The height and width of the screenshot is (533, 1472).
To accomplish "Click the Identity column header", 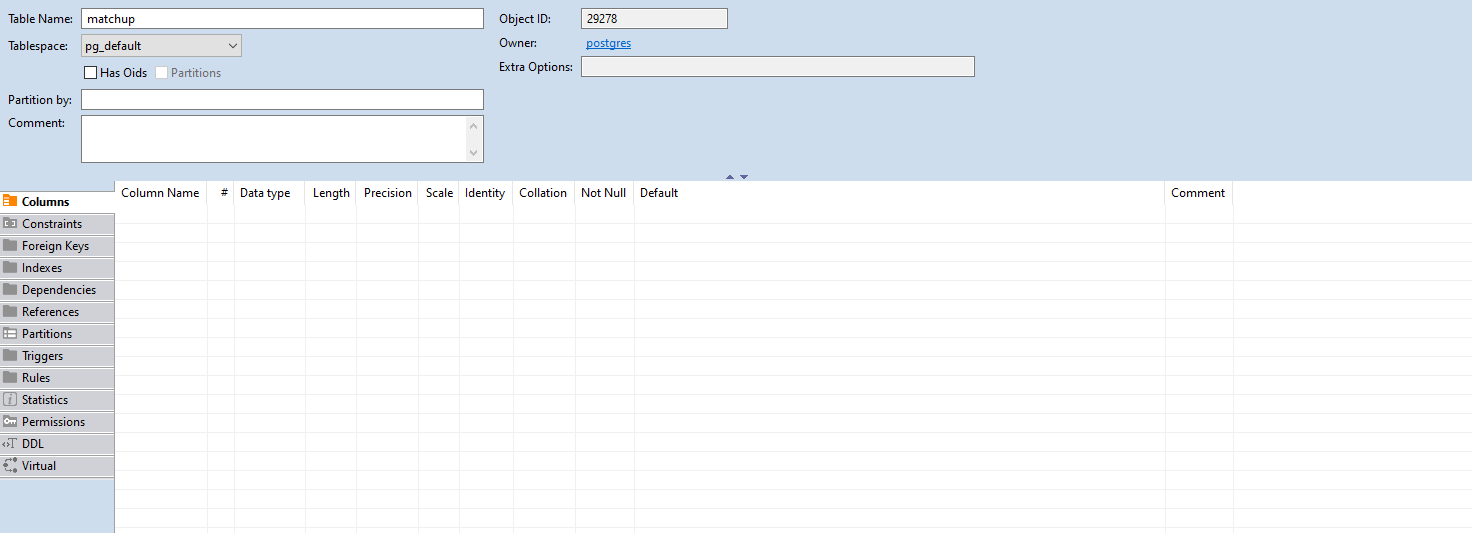I will coord(485,193).
